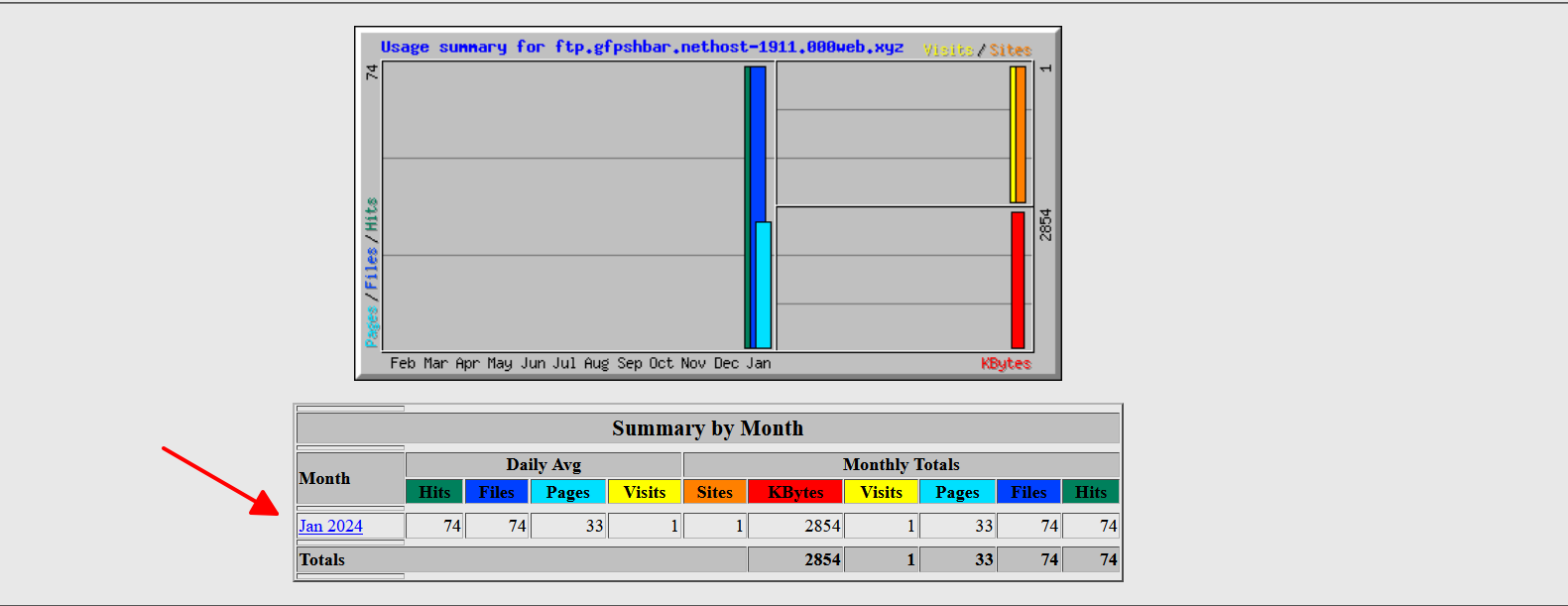Click the Jan month label on chart axis
Viewport: 1568px width, 606px height.
(759, 363)
